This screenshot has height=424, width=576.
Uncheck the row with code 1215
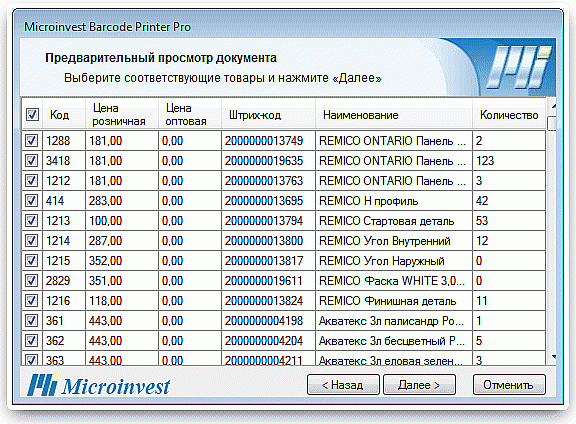pos(31,260)
